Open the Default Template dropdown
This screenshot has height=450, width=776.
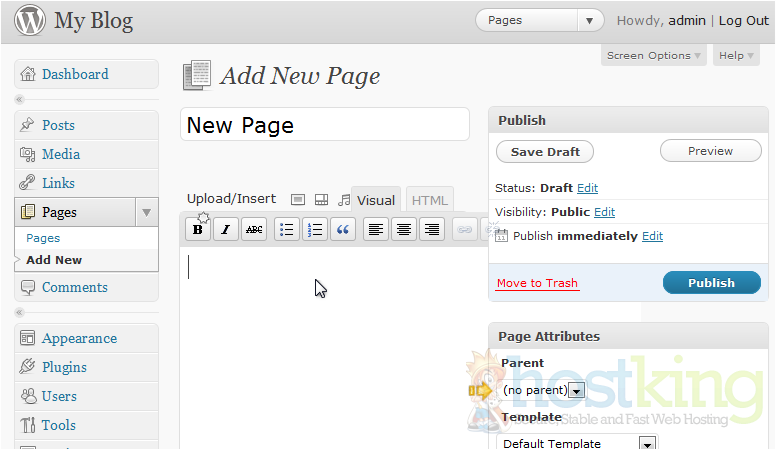(647, 443)
